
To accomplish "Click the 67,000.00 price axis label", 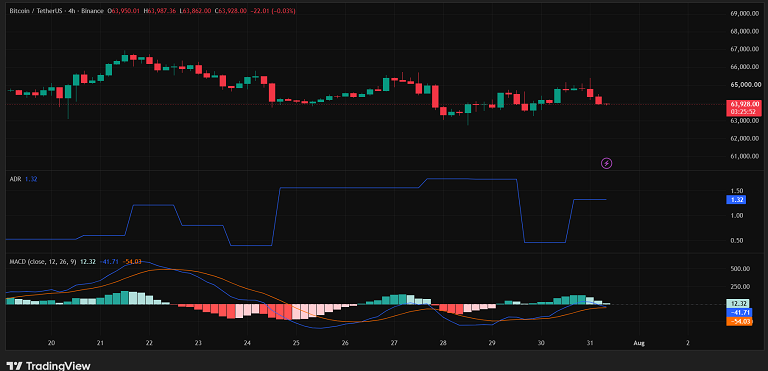I will pyautogui.click(x=745, y=49).
